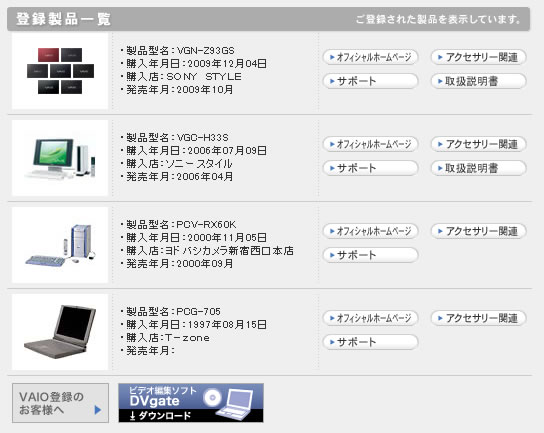
Task: Select the text 購入店：ヨドバシカメラ新宿西口本店
Action: pyautogui.click(x=210, y=251)
